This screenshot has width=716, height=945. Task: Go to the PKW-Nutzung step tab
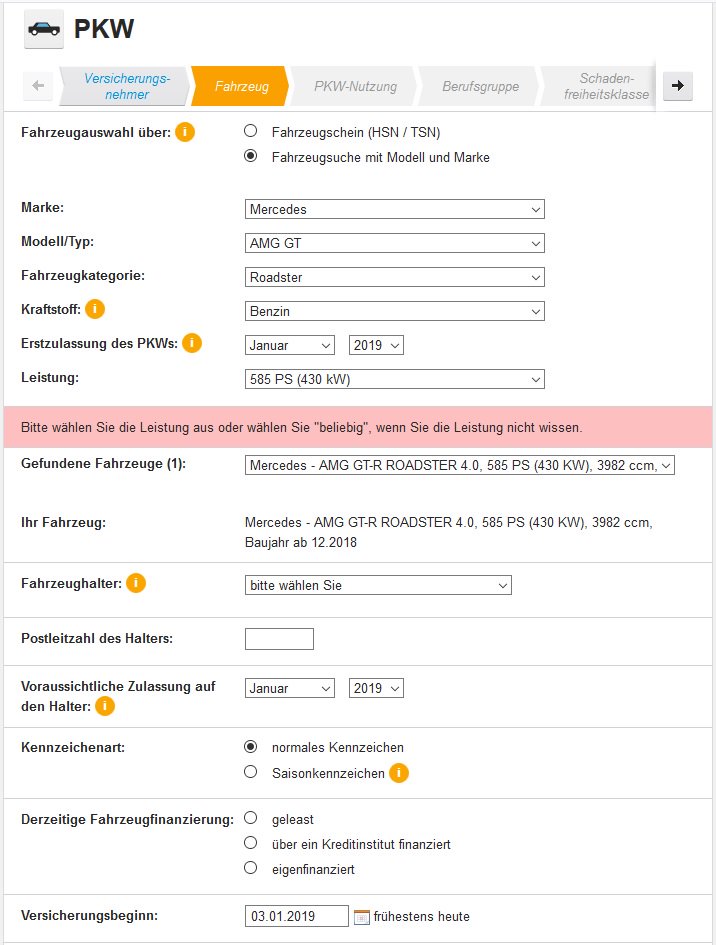(x=355, y=86)
